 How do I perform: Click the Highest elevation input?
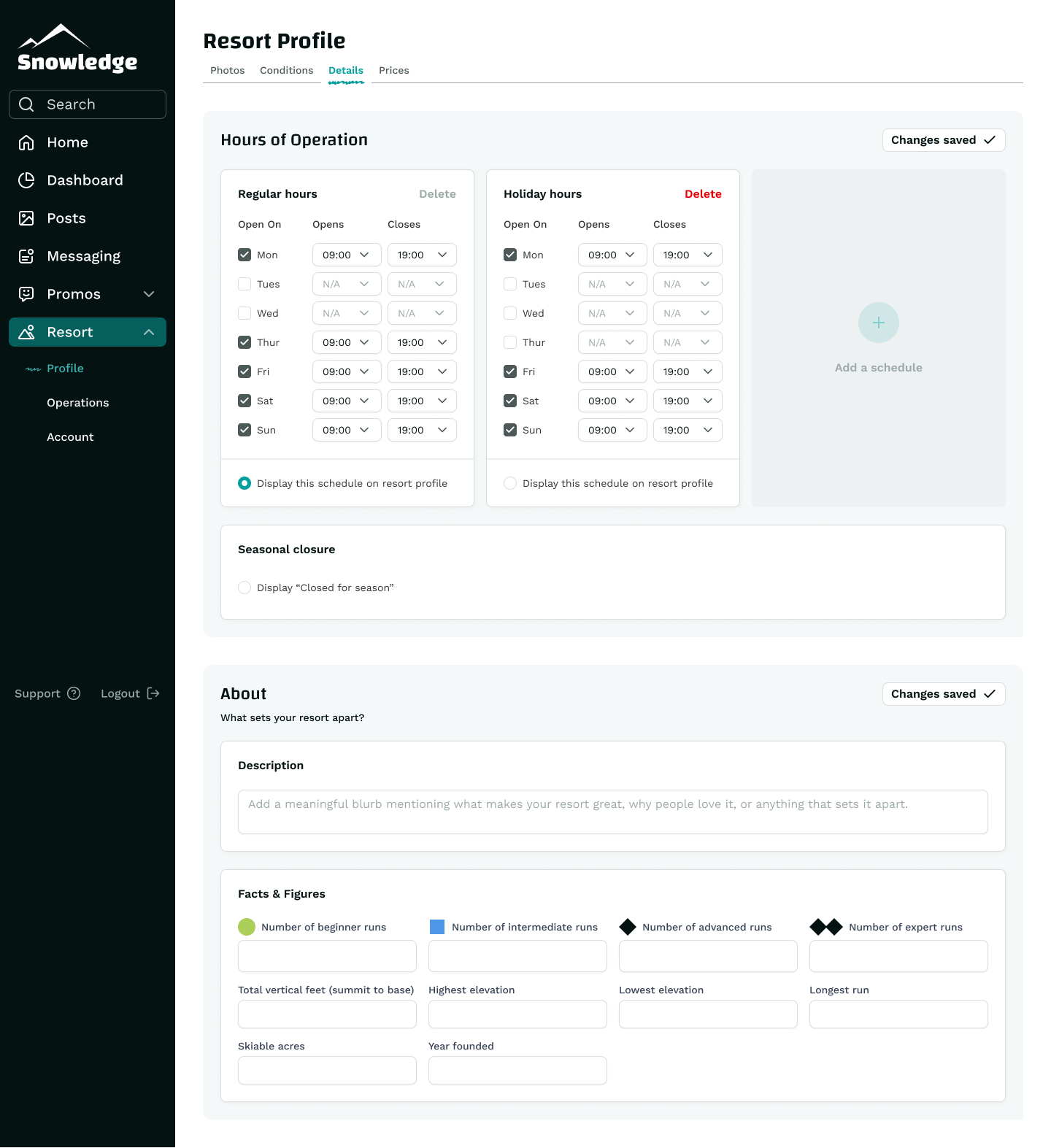517,1014
